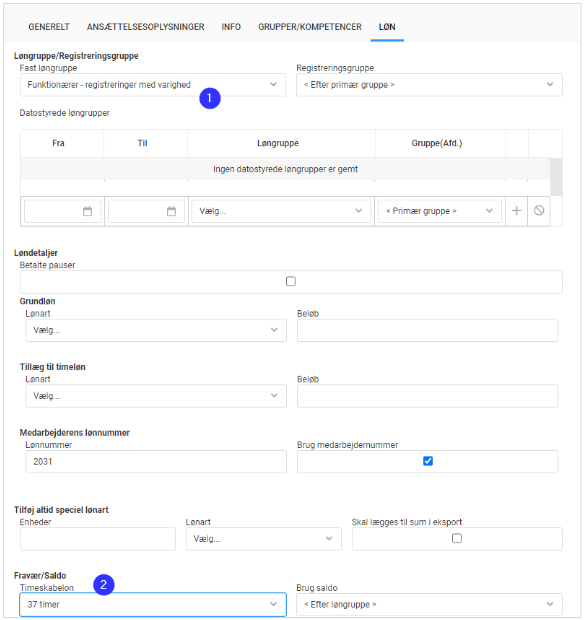Uncheck Brug medarbejdernummer checkbox
Image resolution: width=584 pixels, height=620 pixels.
(x=428, y=461)
